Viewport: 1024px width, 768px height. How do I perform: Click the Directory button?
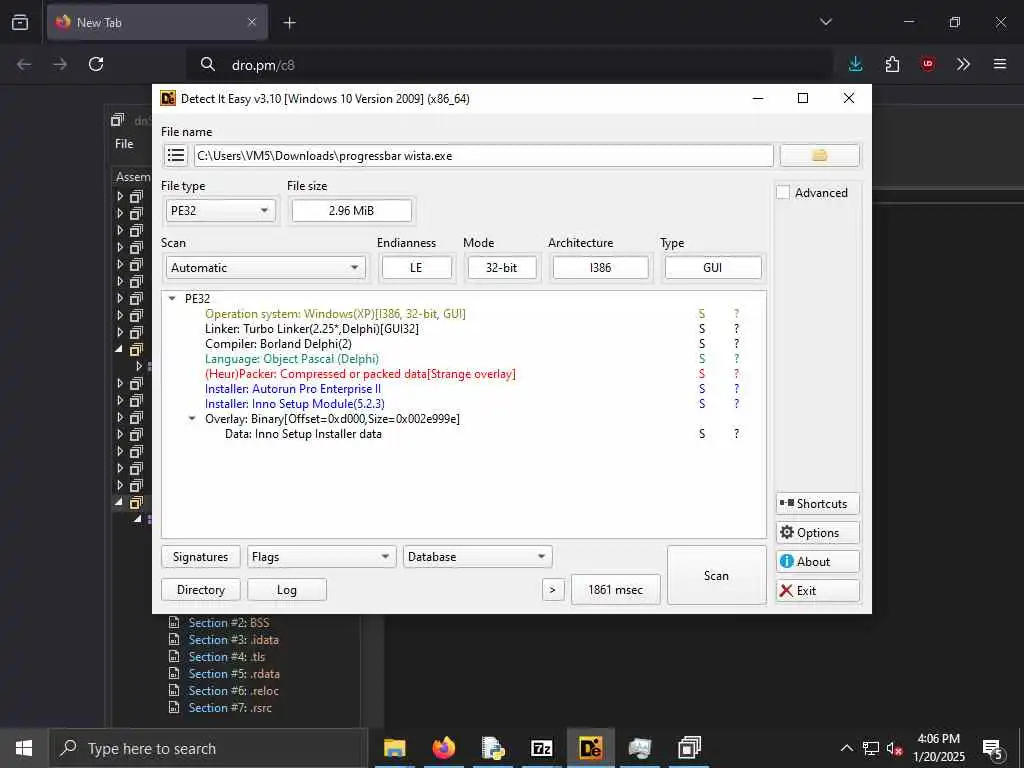click(200, 590)
